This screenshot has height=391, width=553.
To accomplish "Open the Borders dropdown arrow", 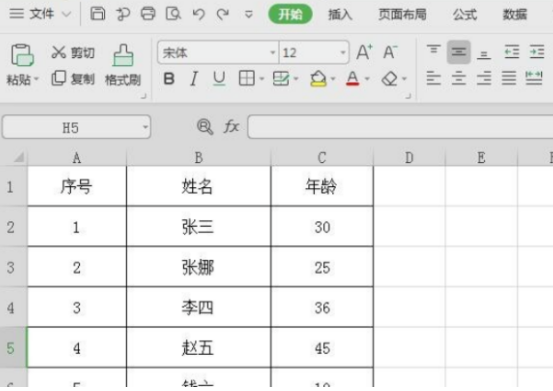I will coord(261,79).
